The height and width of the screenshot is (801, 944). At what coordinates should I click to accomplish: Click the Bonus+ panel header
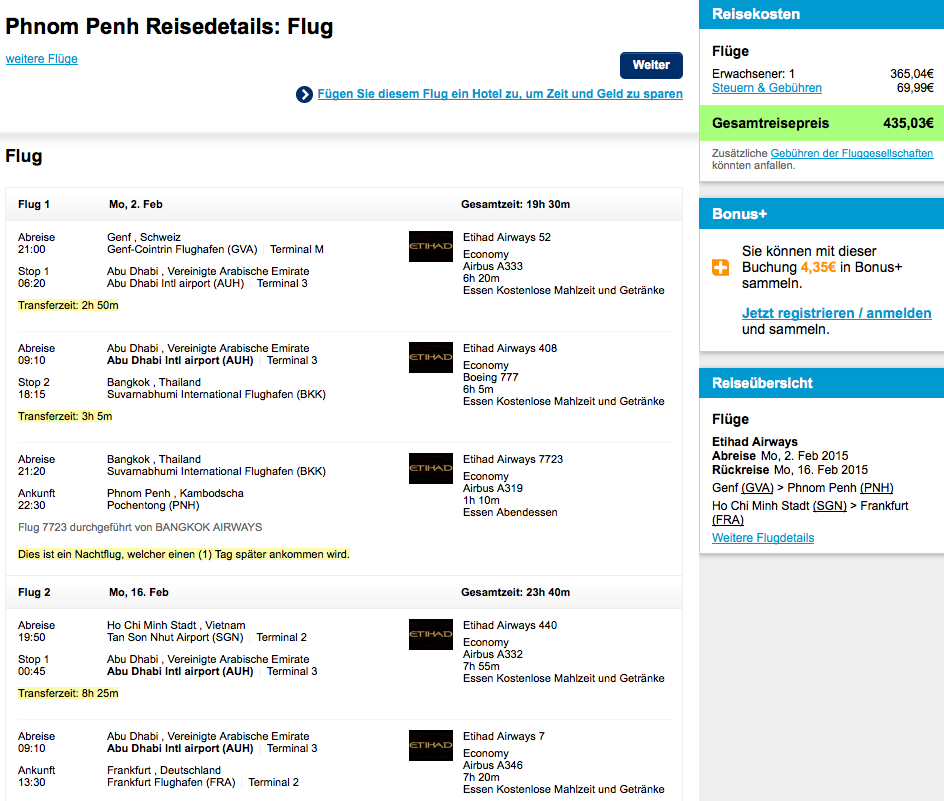[x=821, y=214]
